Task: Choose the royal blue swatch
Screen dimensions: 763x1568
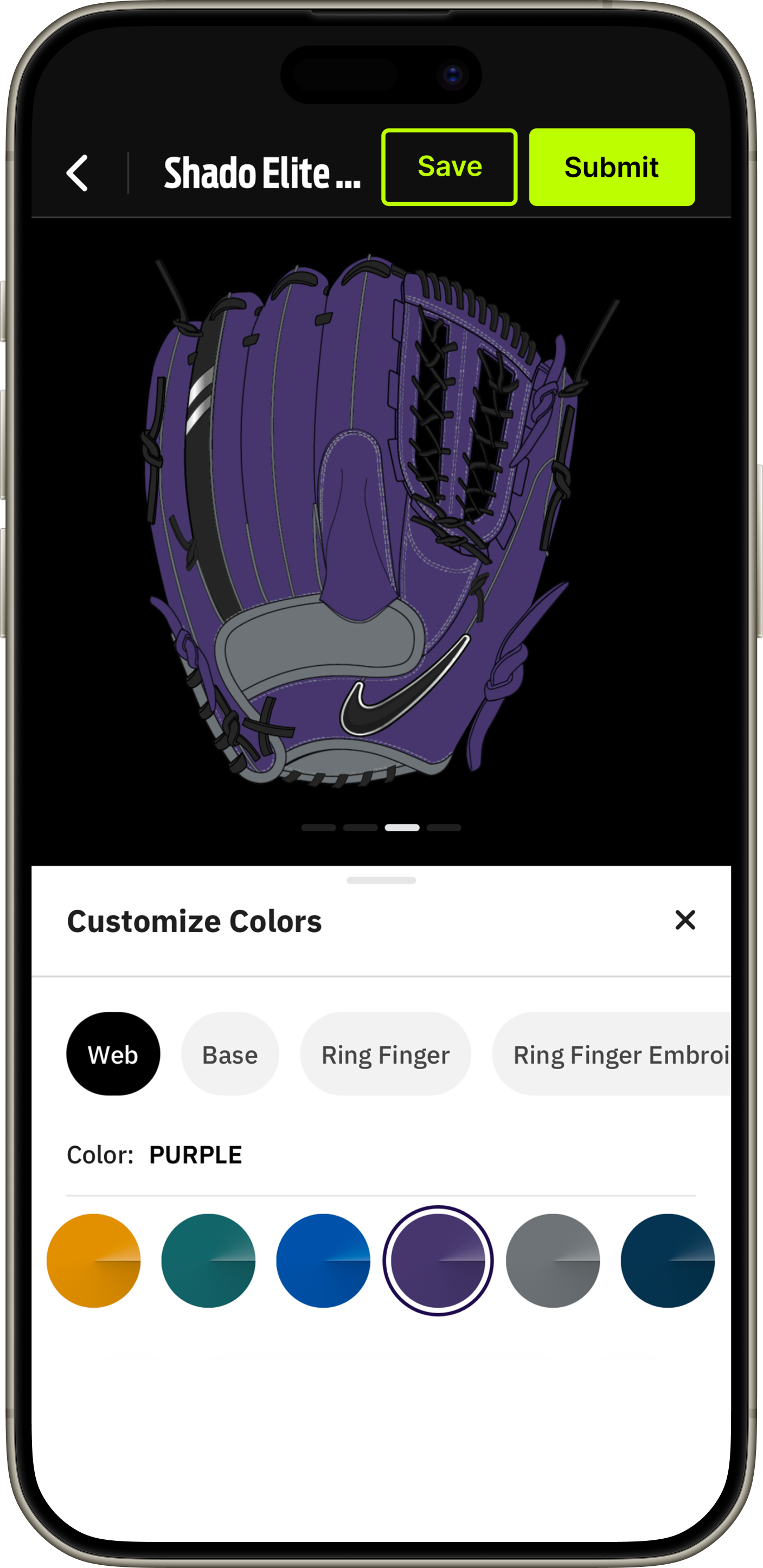Action: click(x=323, y=1261)
